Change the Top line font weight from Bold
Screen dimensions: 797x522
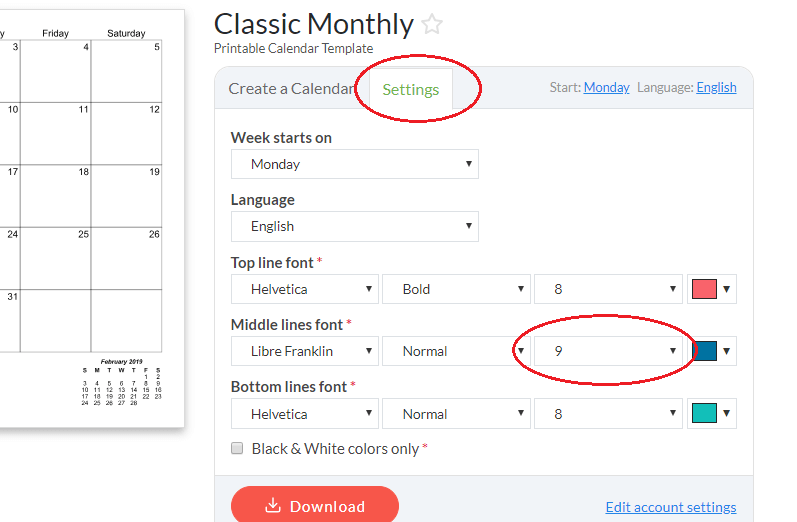click(456, 289)
